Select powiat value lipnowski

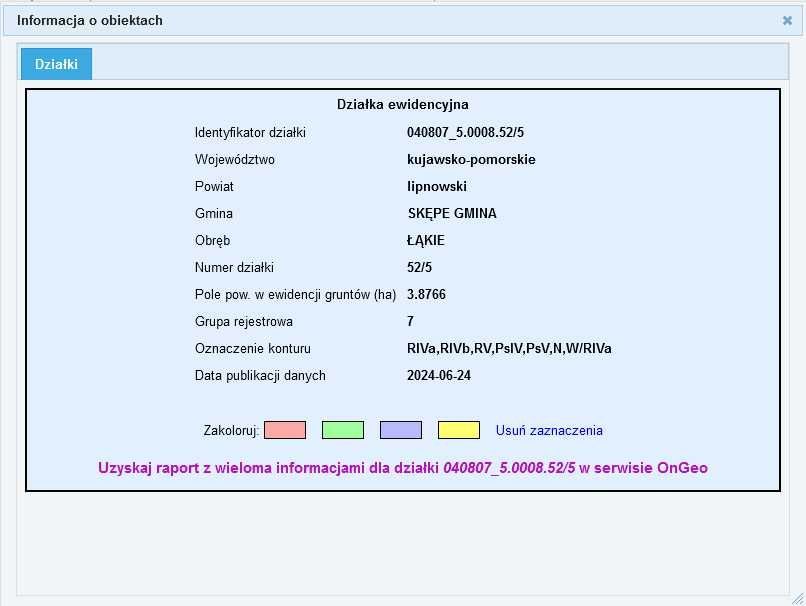pos(437,186)
